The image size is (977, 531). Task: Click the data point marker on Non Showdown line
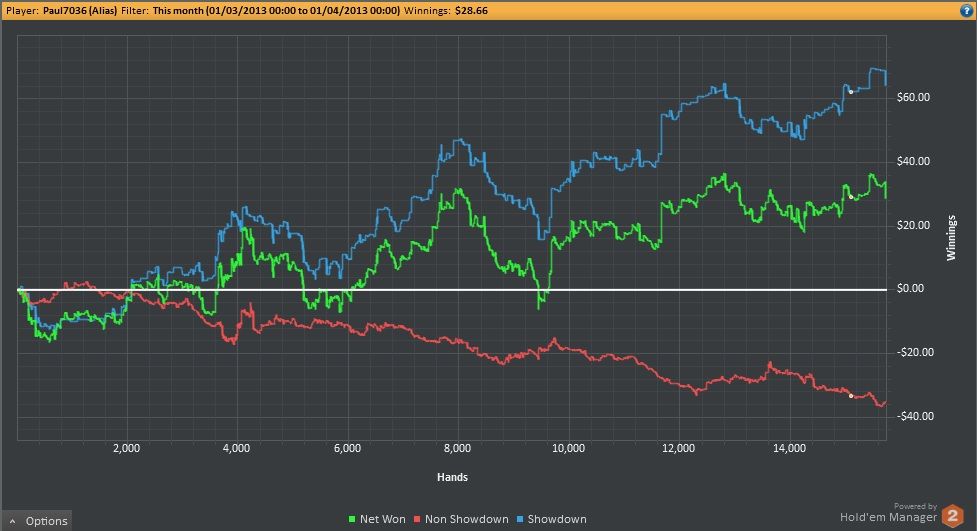pyautogui.click(x=851, y=396)
